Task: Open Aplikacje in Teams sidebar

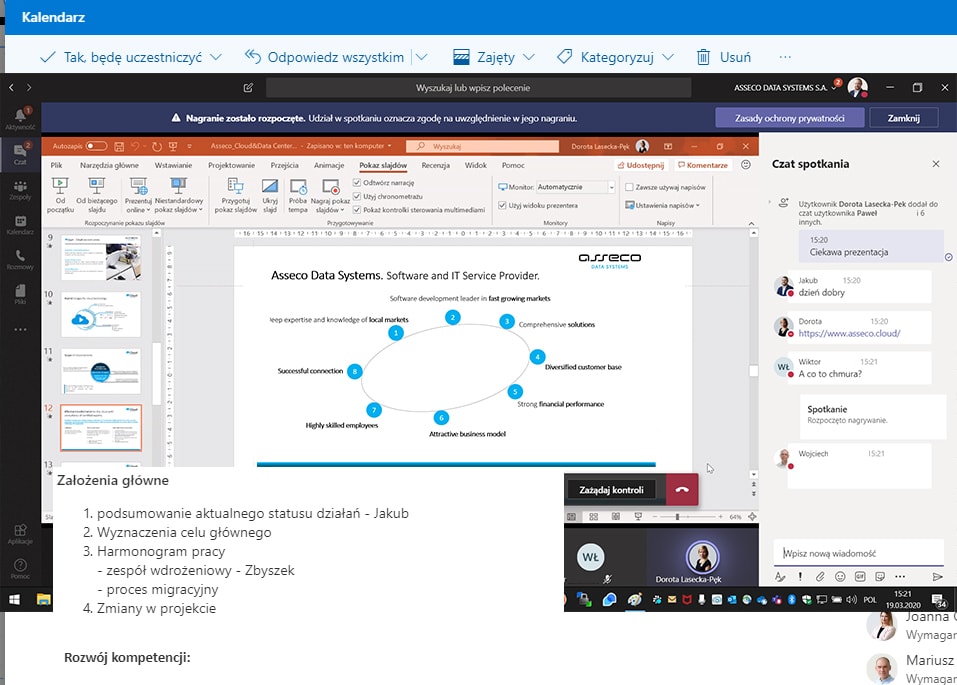Action: (20, 534)
